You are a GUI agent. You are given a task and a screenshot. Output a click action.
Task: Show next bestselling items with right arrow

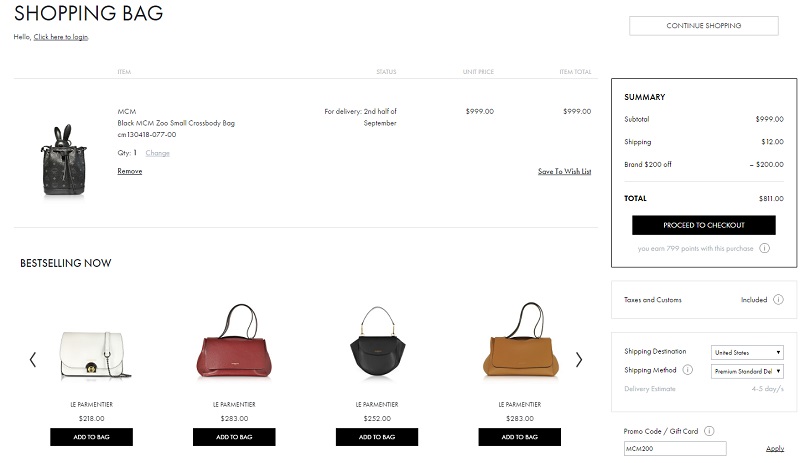point(578,359)
